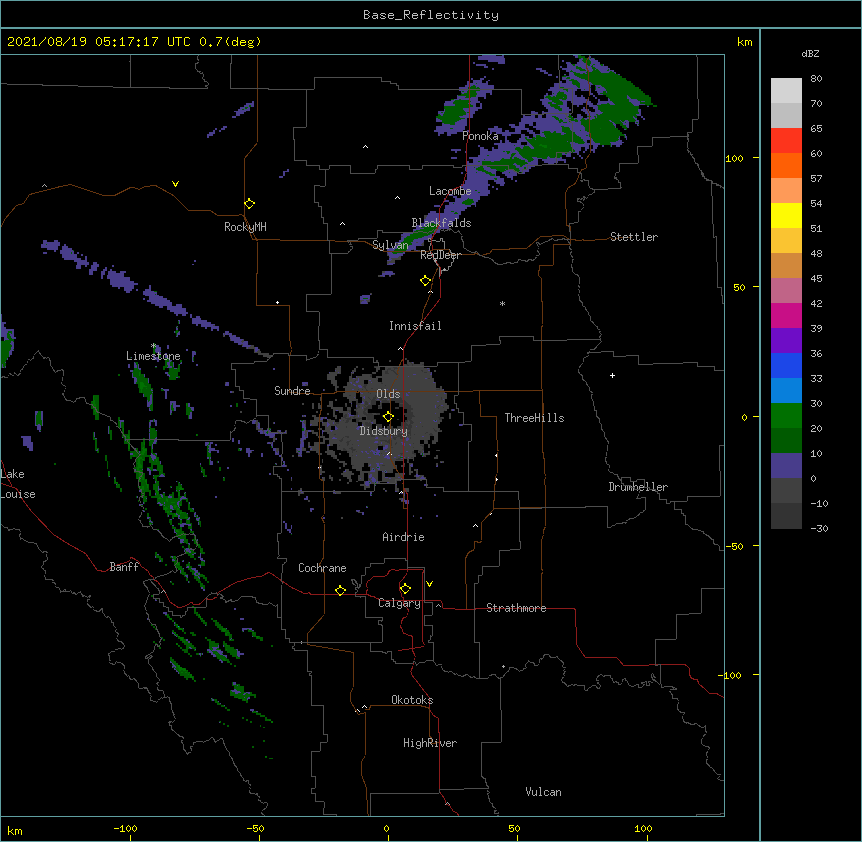
Task: Select the purple 39-36 dBZ legend swatch
Action: tap(786, 341)
